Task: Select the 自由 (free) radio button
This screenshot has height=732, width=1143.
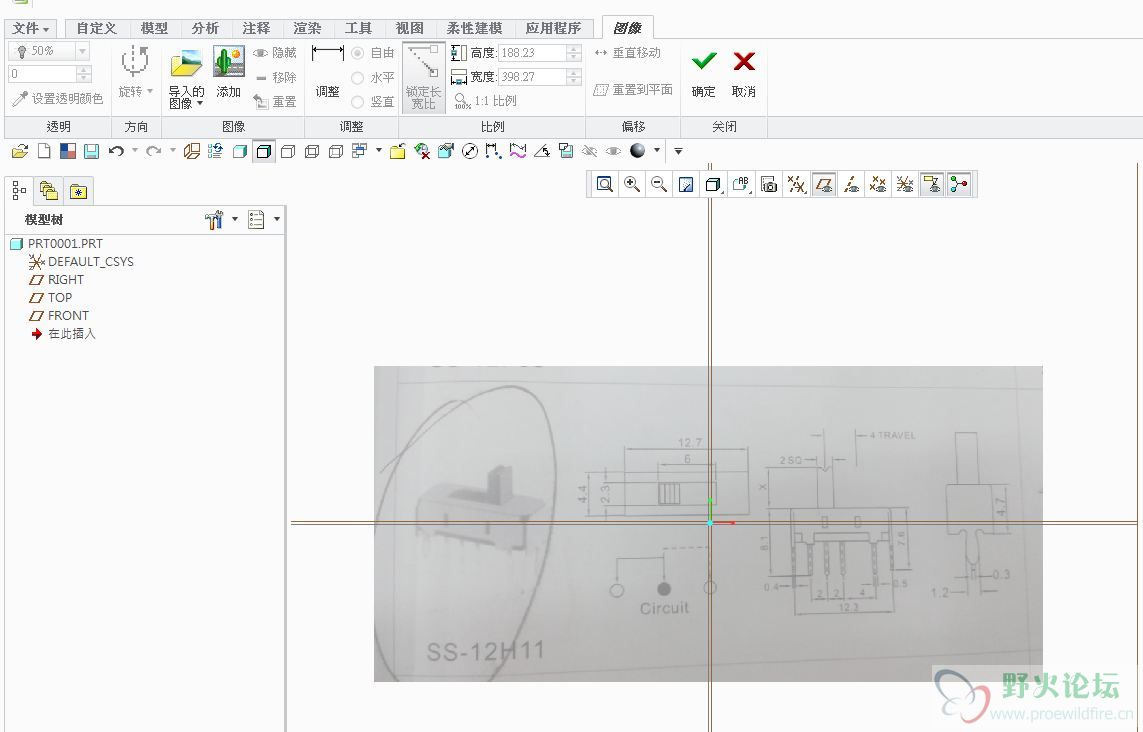Action: click(x=358, y=53)
